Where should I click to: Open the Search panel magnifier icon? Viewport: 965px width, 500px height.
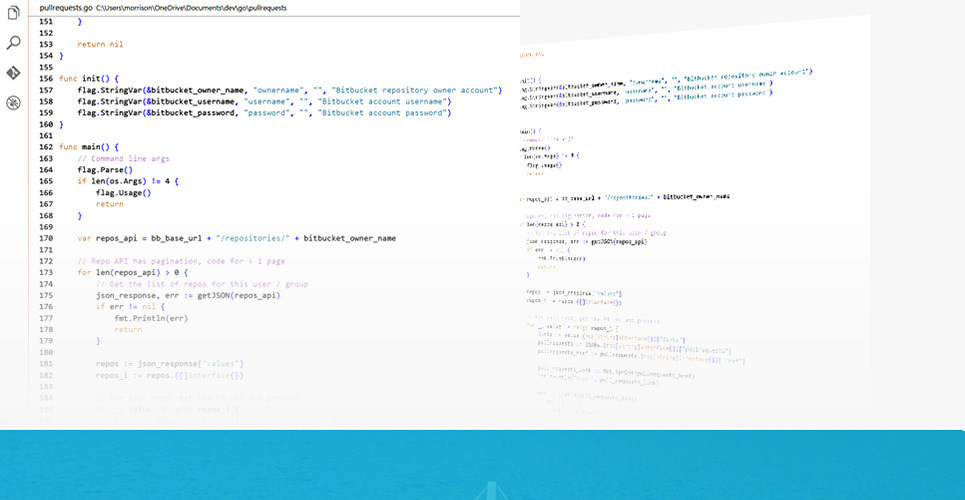pyautogui.click(x=13, y=43)
